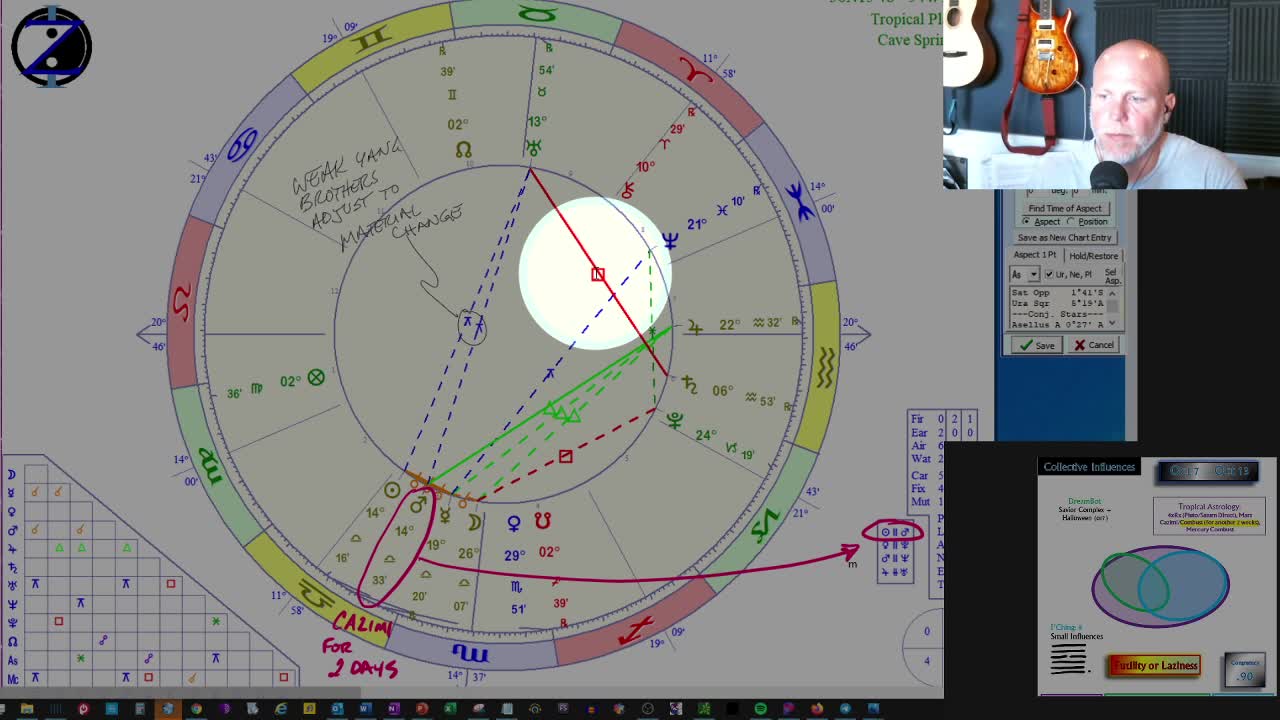
Task: Click the Taurus sign on the zodiac ring
Action: pos(538,14)
